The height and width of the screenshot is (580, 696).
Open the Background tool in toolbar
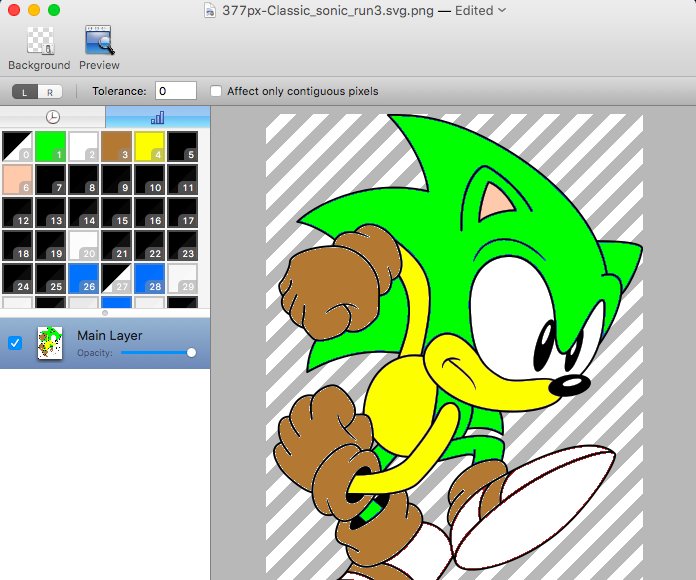39,48
